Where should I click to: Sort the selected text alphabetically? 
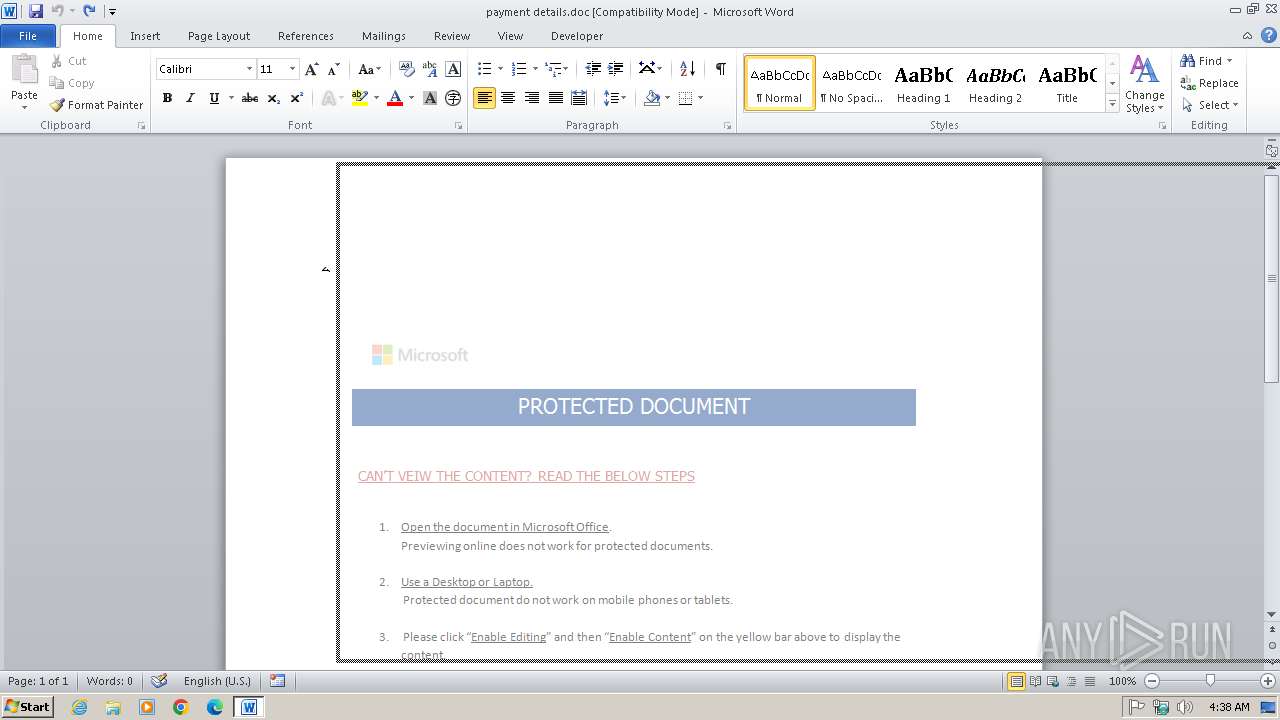point(687,69)
